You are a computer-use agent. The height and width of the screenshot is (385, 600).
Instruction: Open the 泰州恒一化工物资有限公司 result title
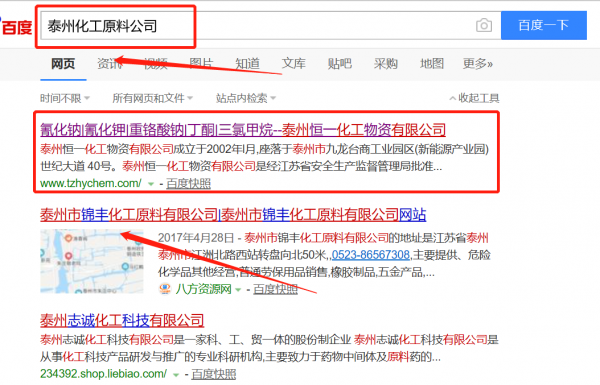[243, 130]
